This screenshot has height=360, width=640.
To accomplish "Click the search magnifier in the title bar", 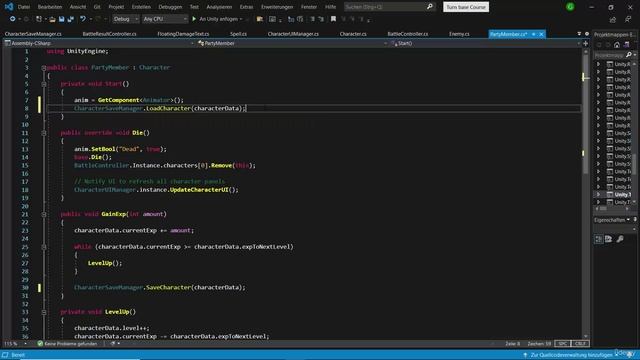I will click(x=429, y=7).
